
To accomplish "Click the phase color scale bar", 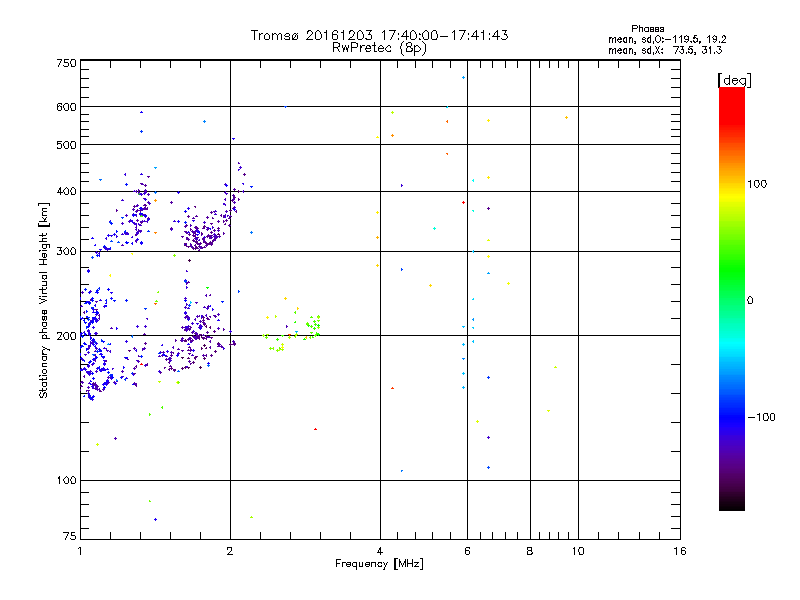I will click(x=732, y=298).
